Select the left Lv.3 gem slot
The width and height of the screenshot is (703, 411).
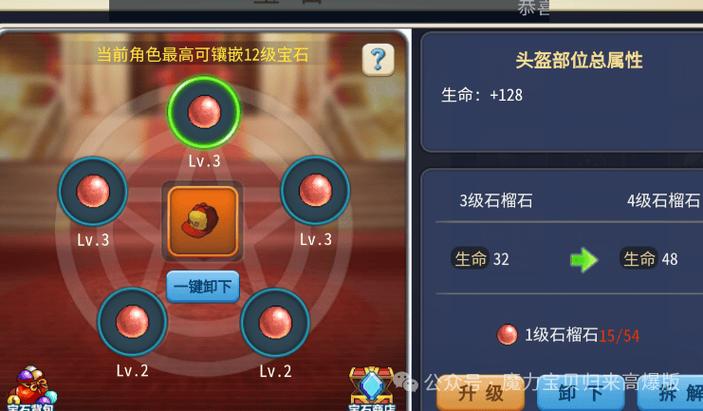coord(93,191)
